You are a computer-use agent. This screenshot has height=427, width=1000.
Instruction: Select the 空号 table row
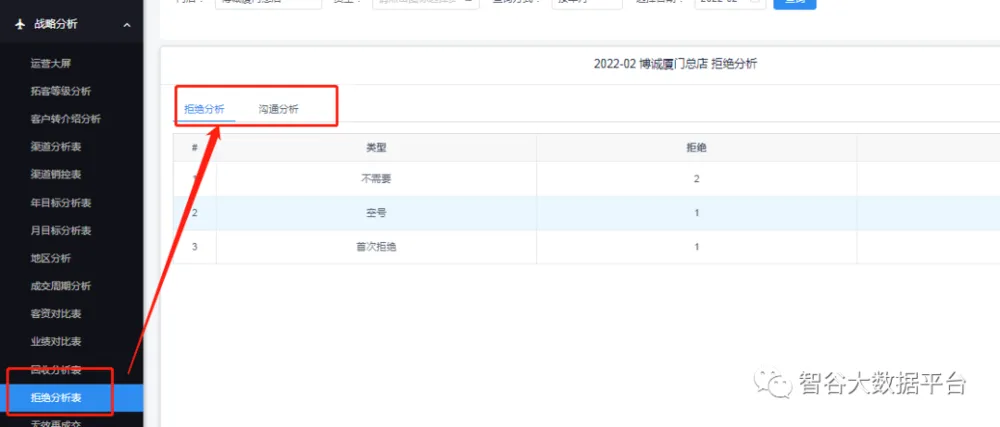coord(376,213)
